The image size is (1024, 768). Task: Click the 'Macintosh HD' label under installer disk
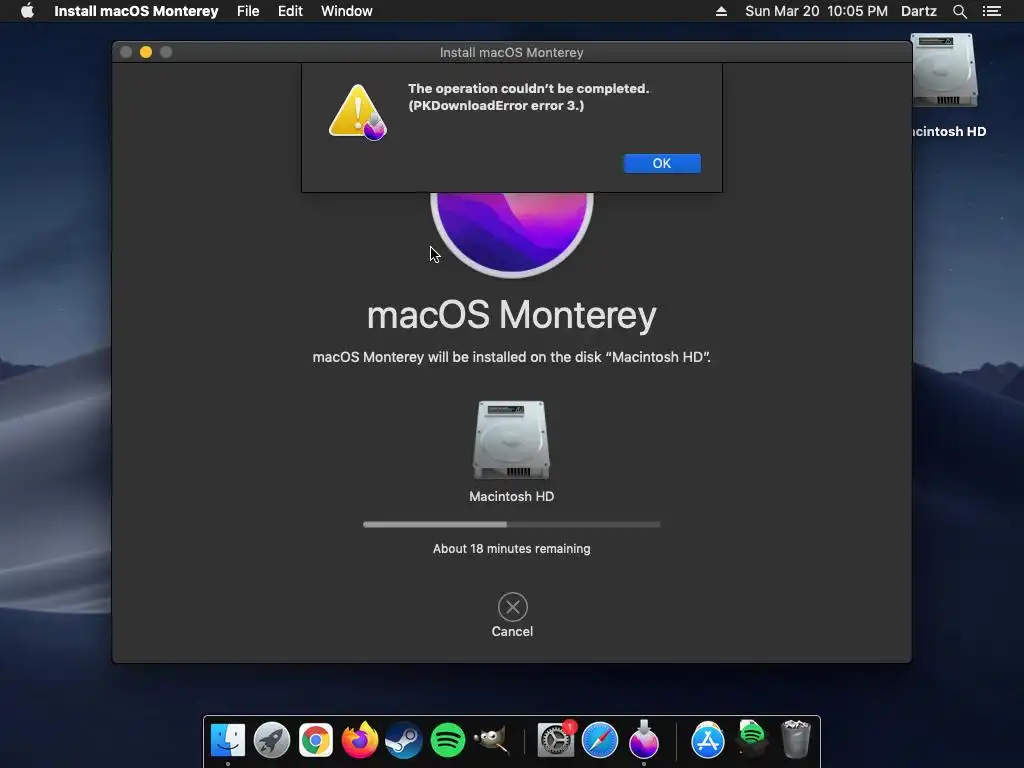[x=511, y=496]
